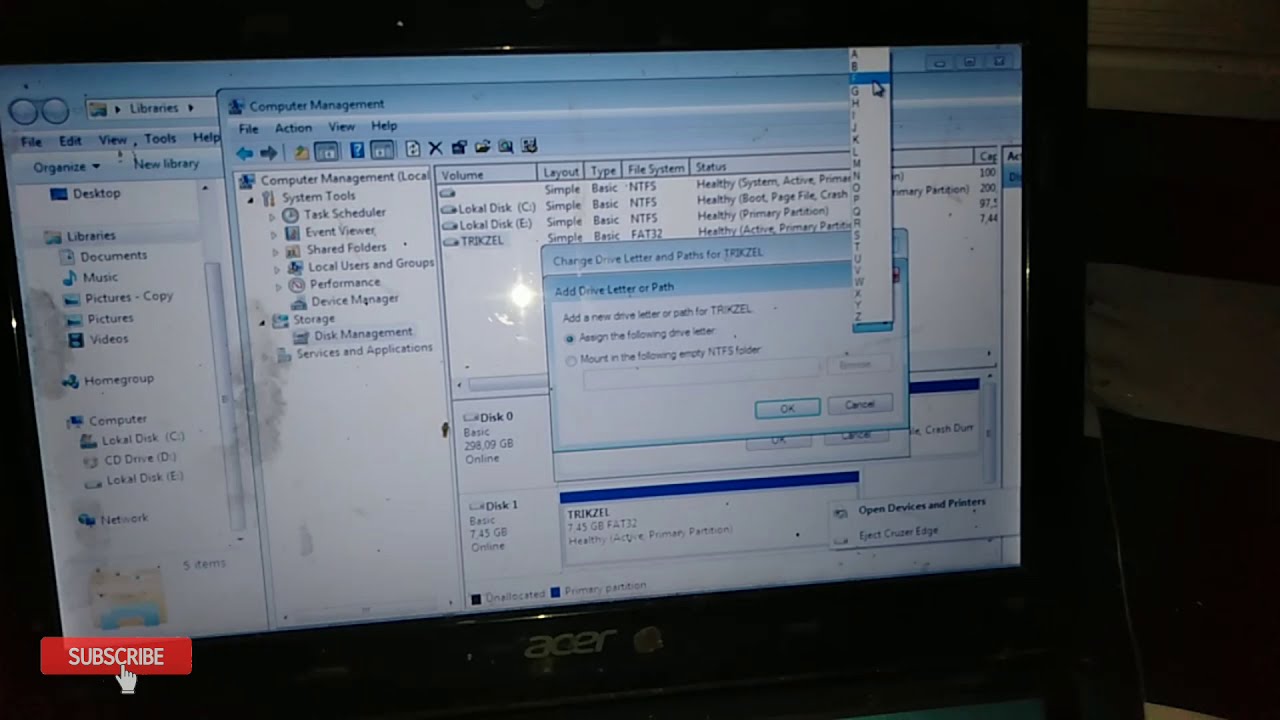Open Action menu in Computer Management
Screen dimensions: 1280x720
293,128
